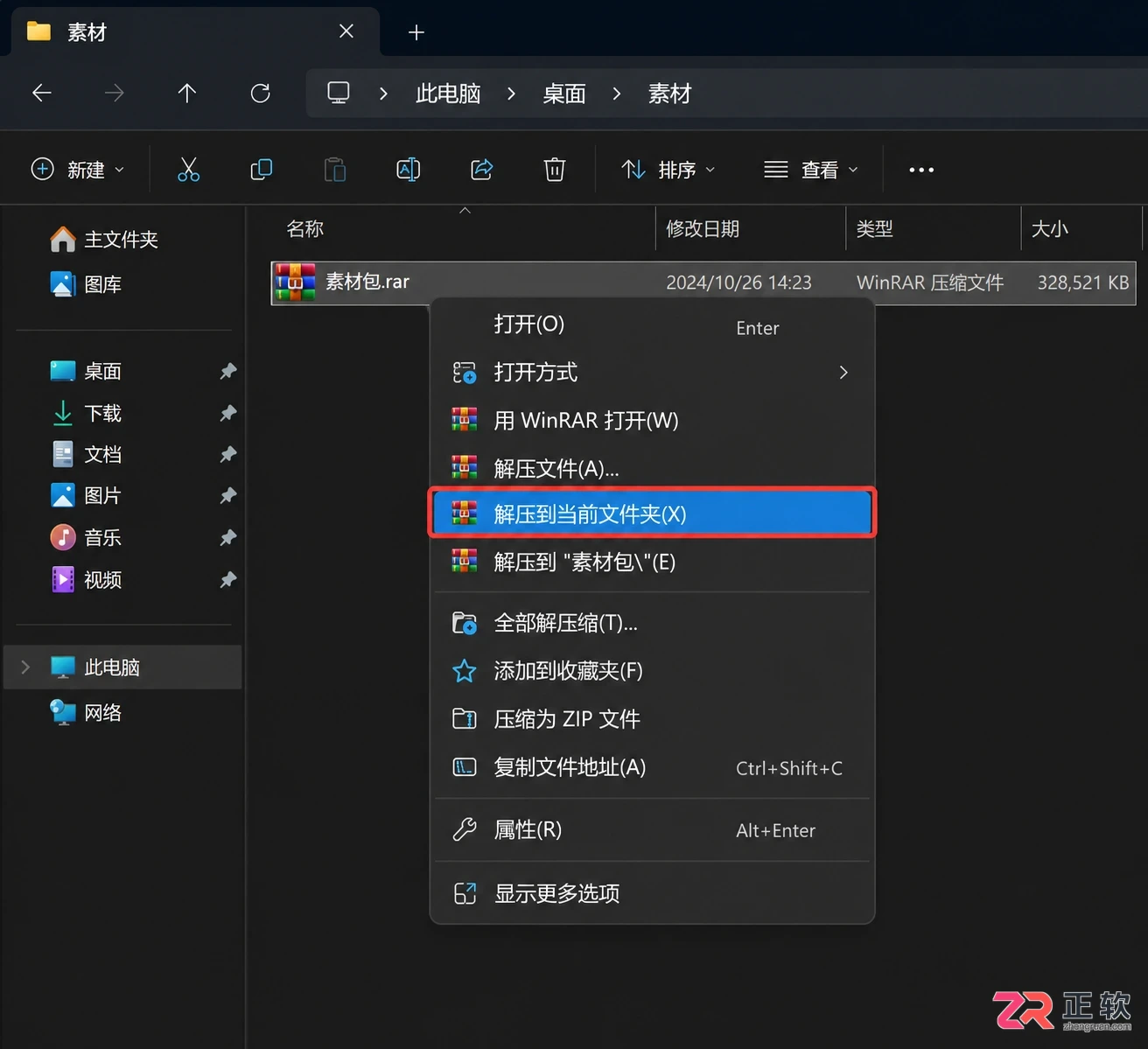The image size is (1148, 1049).
Task: Choose 添加到收藏夹(F) menu item
Action: tap(653, 671)
